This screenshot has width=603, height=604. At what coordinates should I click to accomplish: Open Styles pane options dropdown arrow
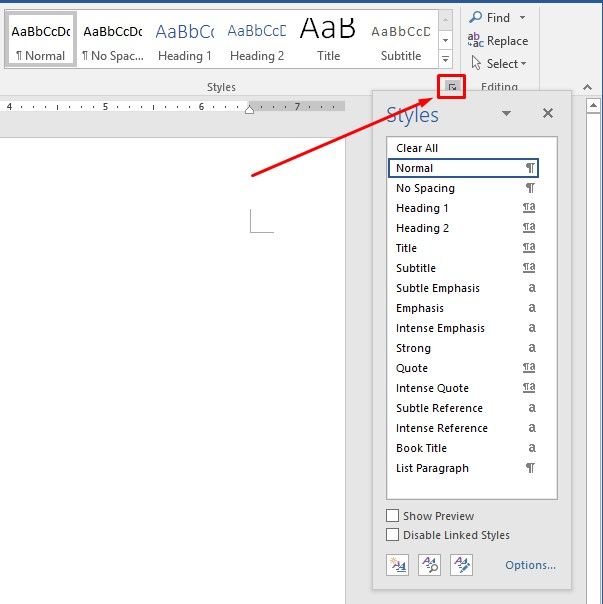506,113
